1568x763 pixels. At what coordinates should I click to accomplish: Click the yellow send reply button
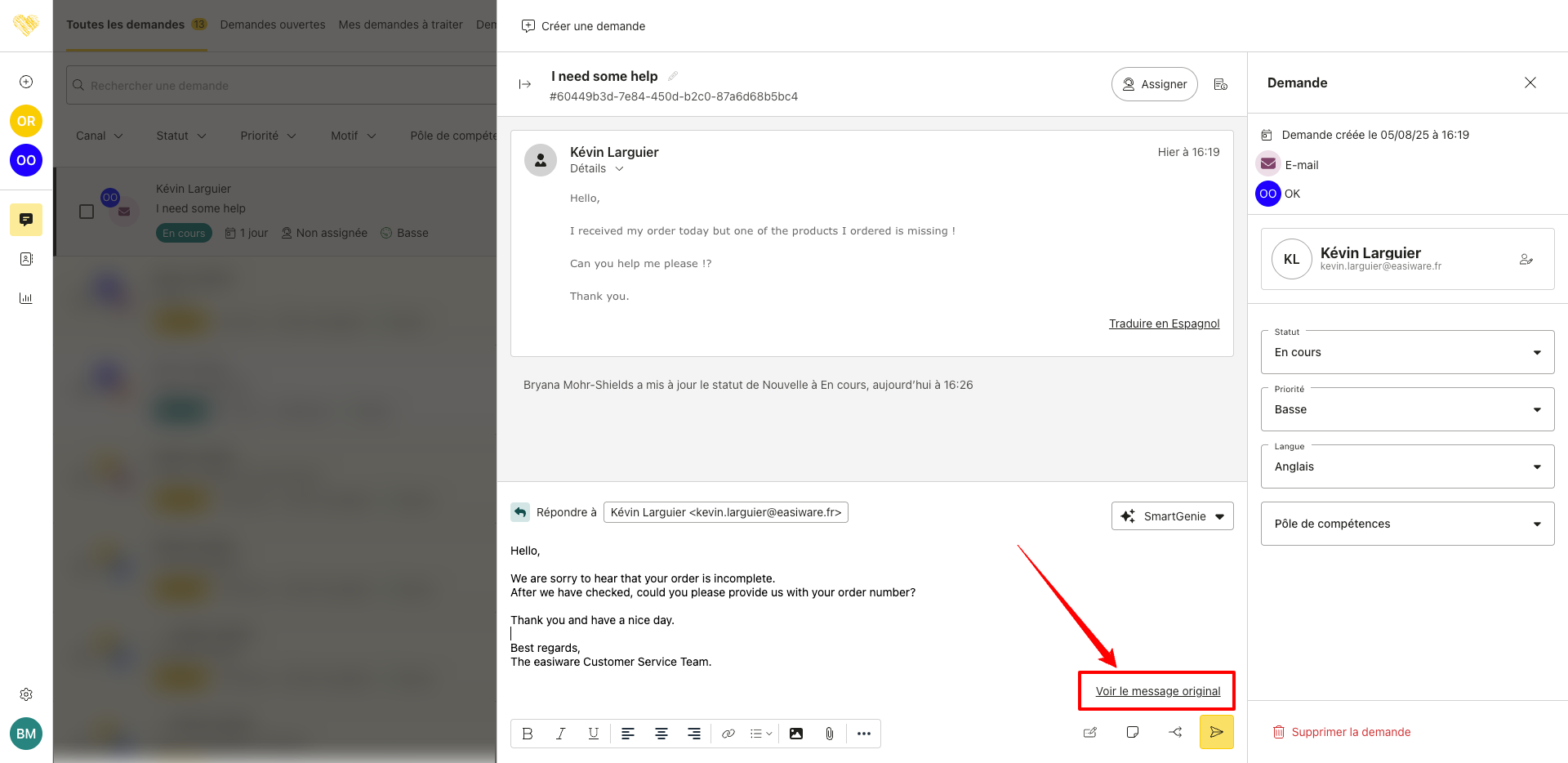pyautogui.click(x=1216, y=732)
